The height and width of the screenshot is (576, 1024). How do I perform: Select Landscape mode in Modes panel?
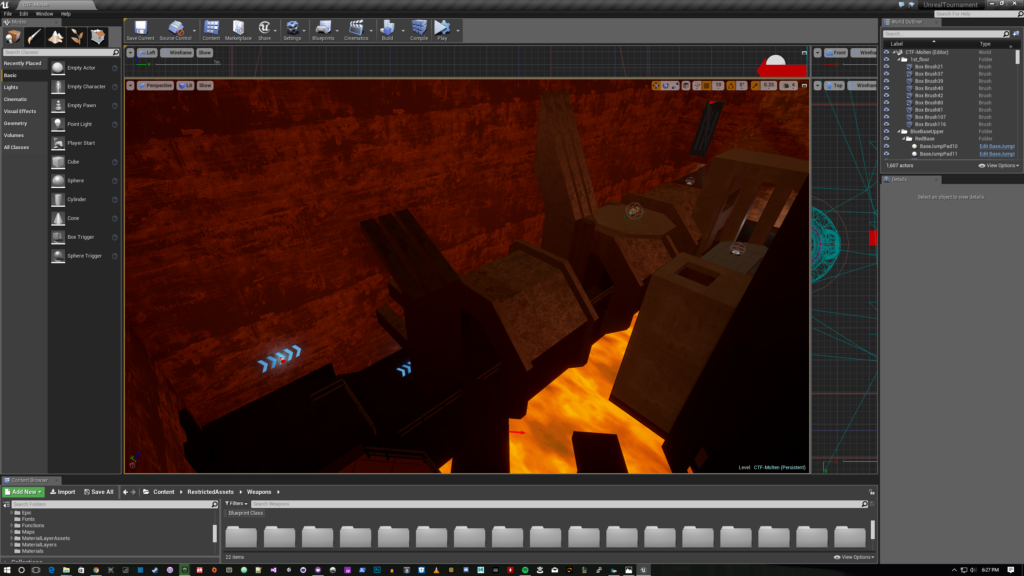pyautogui.click(x=56, y=37)
